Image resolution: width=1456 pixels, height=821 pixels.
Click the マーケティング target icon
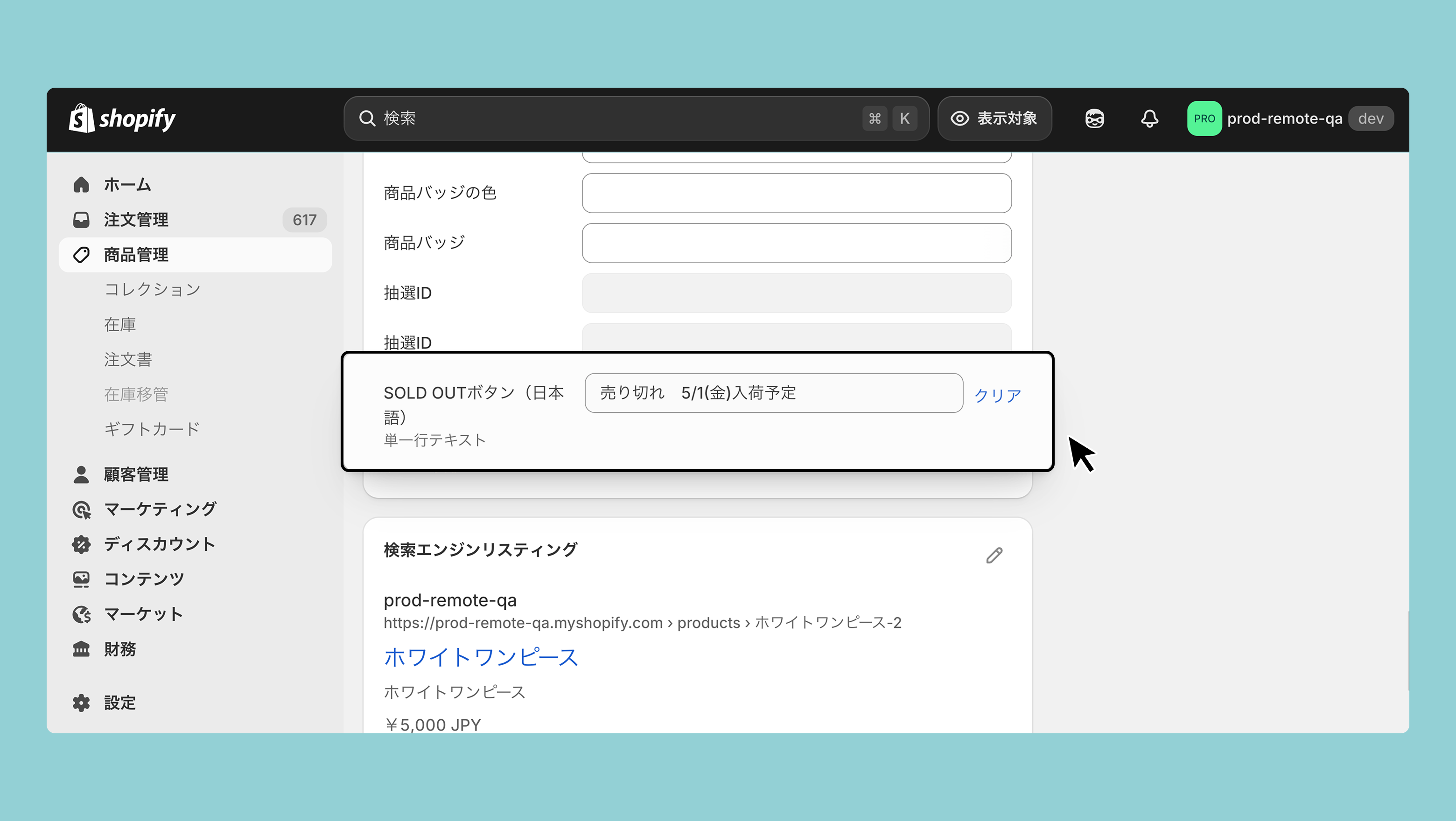pyautogui.click(x=81, y=510)
